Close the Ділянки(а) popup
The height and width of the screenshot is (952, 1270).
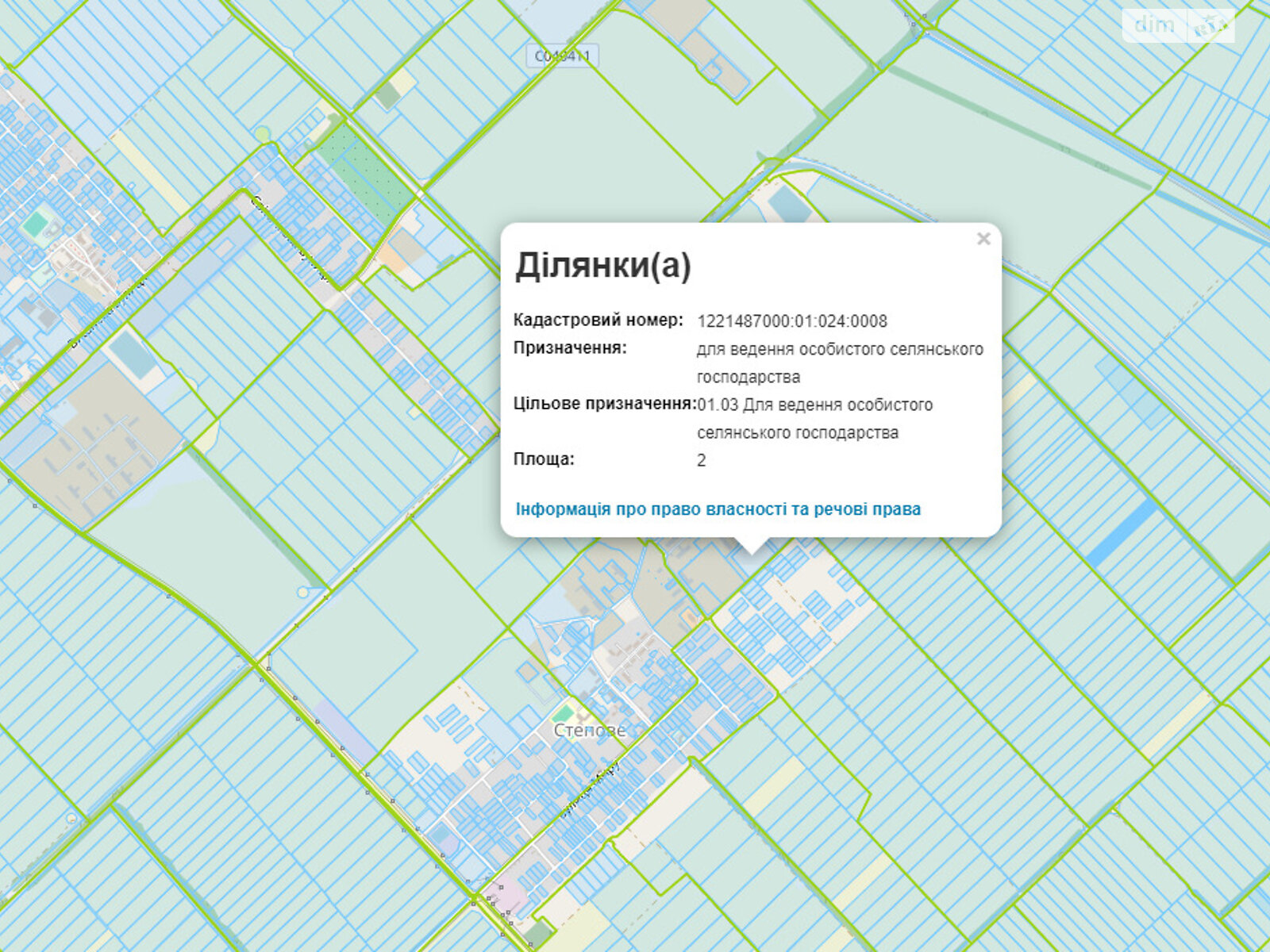(x=983, y=239)
